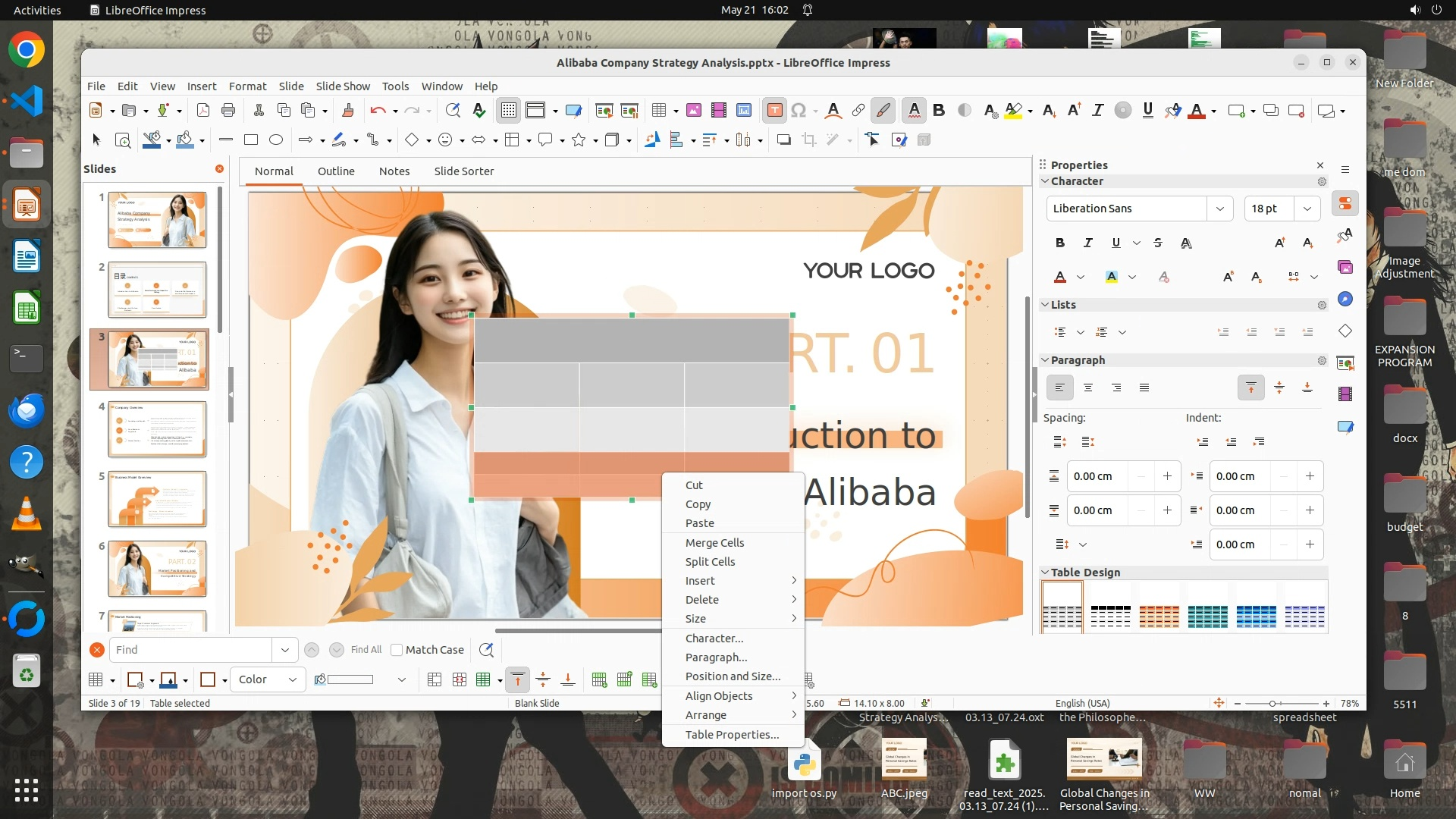Enable the Match Case checkbox
The image size is (1456, 819).
click(x=397, y=650)
